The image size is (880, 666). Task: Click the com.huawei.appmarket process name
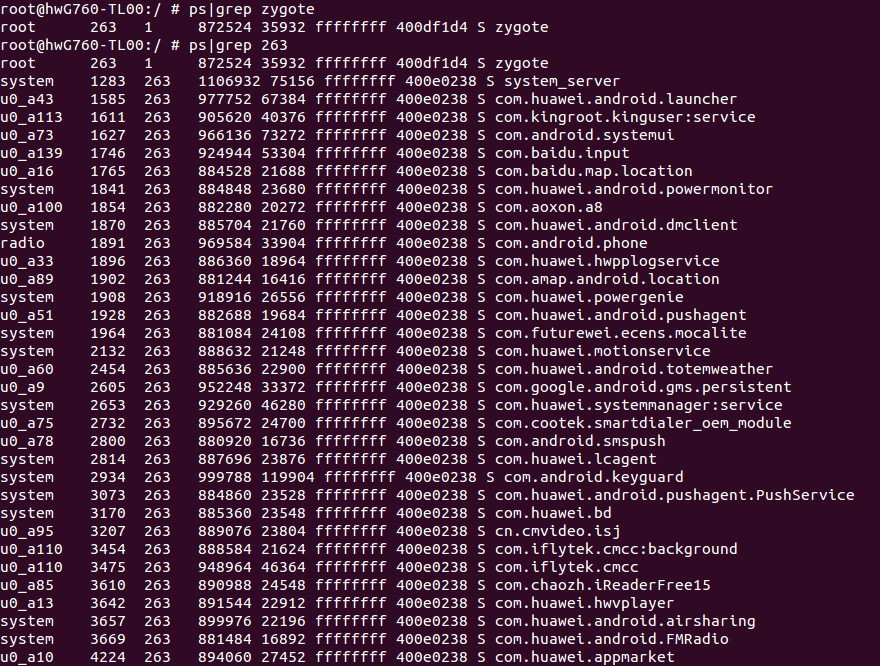click(x=584, y=657)
